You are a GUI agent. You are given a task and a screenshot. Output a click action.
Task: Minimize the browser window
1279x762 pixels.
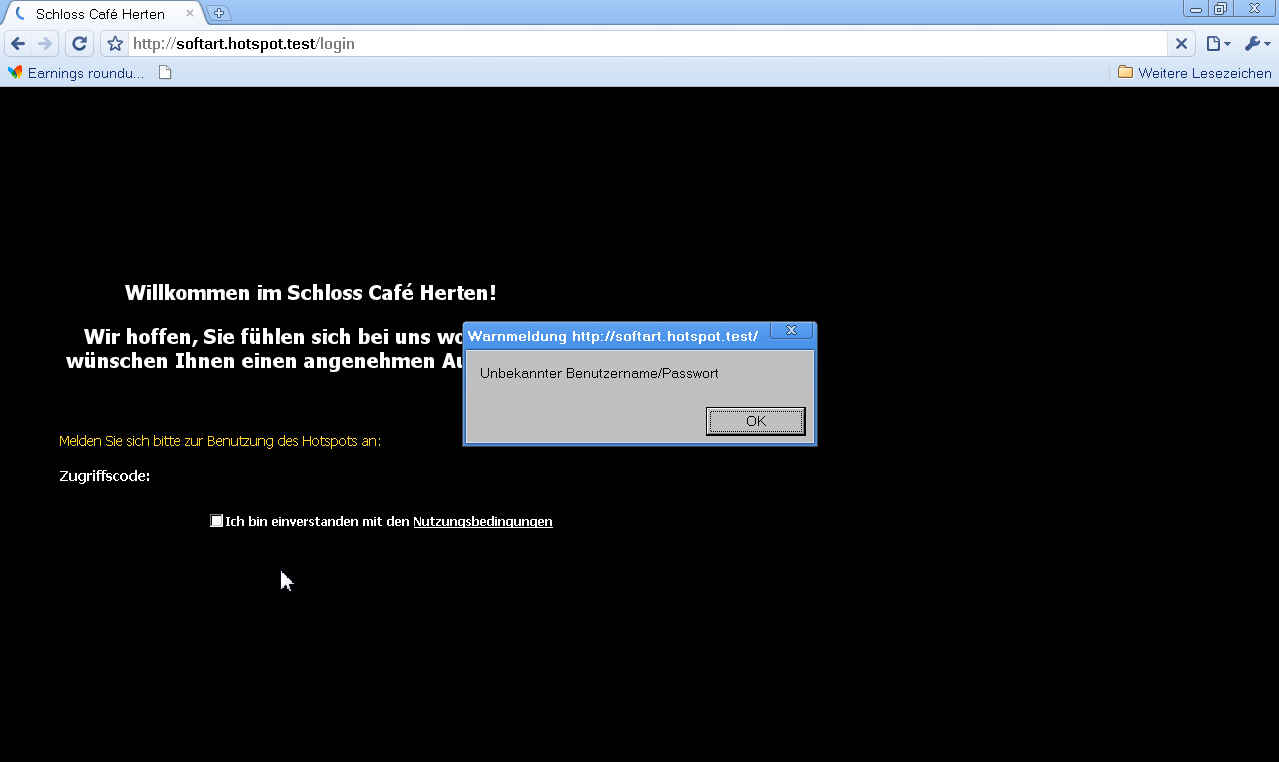1196,8
